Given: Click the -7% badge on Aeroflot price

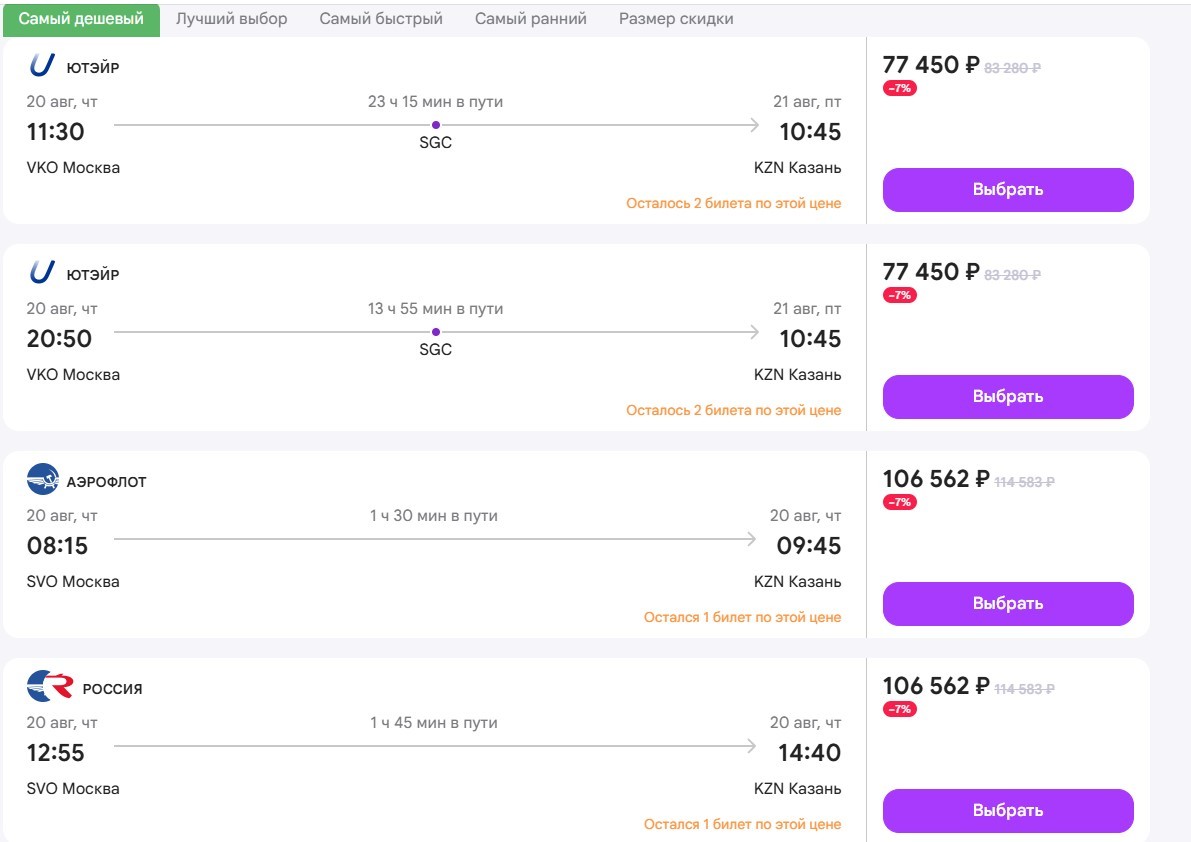Looking at the screenshot, I should [899, 502].
